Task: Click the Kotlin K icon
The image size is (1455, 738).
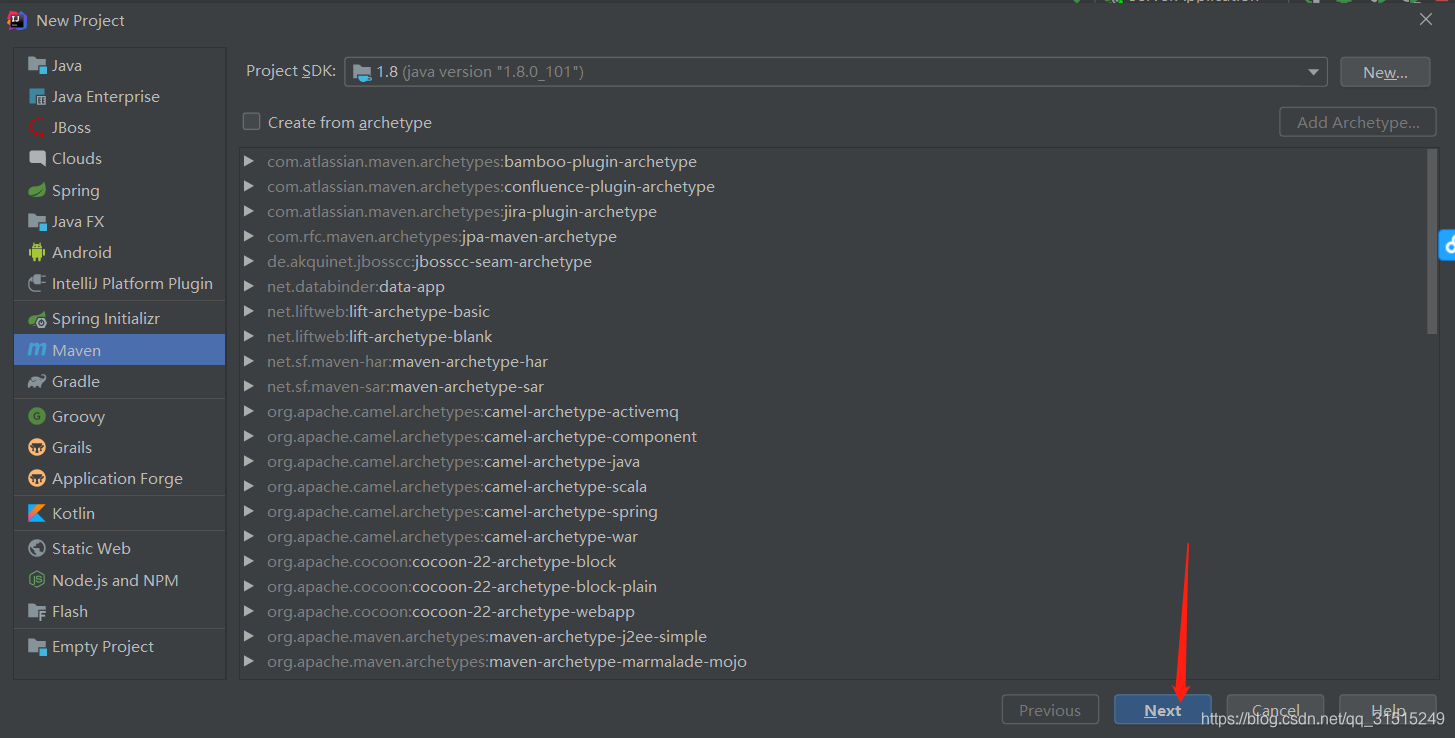Action: (x=37, y=514)
